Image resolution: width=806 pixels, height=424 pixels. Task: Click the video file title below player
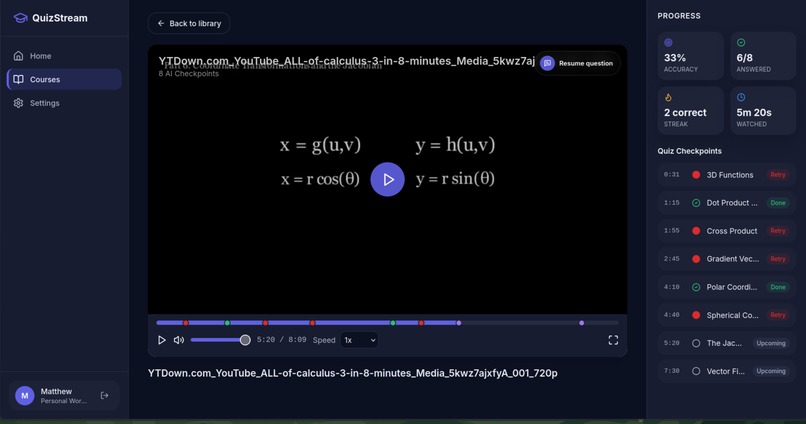pyautogui.click(x=353, y=374)
